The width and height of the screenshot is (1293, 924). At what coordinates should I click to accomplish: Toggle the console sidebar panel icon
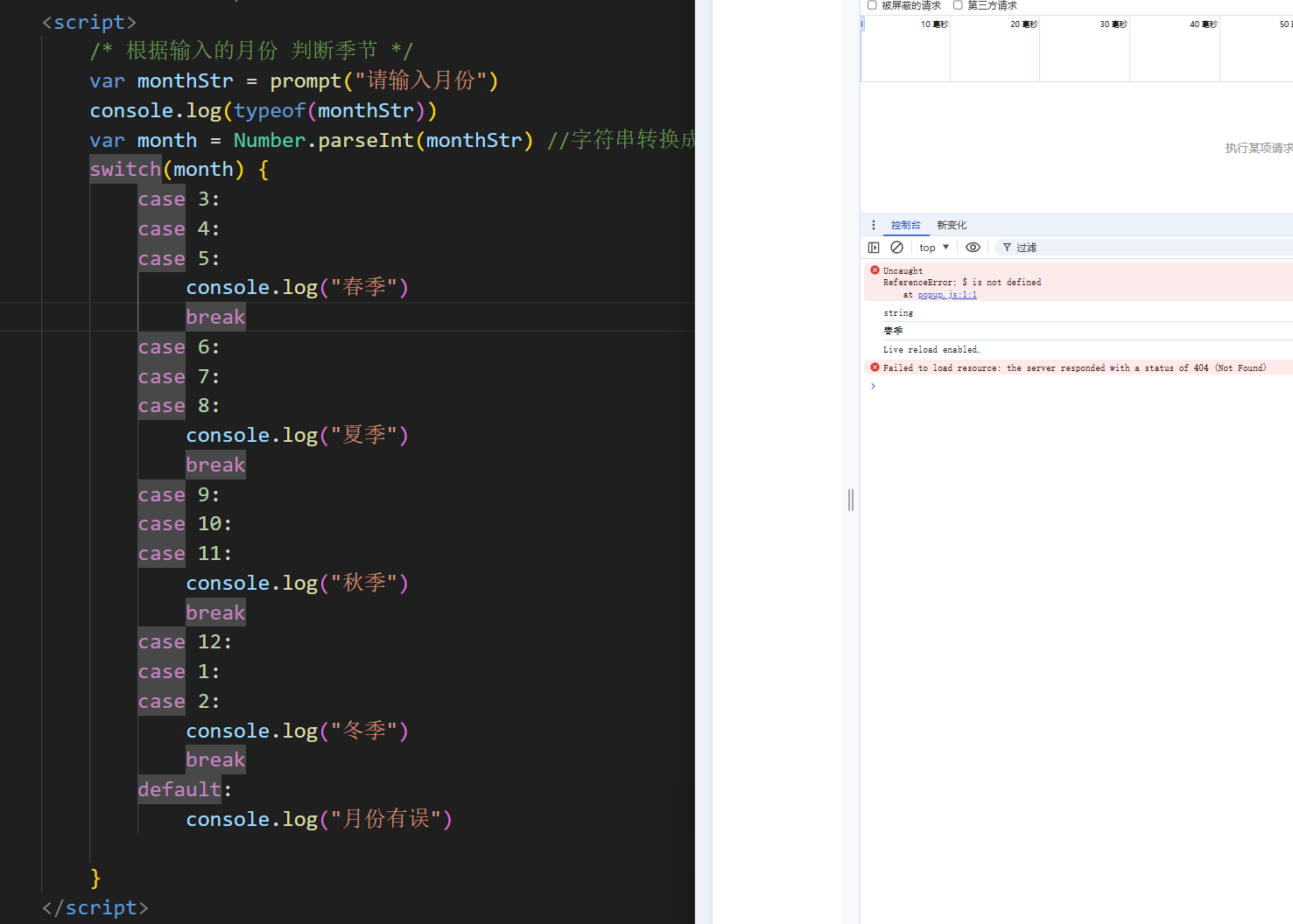[874, 248]
